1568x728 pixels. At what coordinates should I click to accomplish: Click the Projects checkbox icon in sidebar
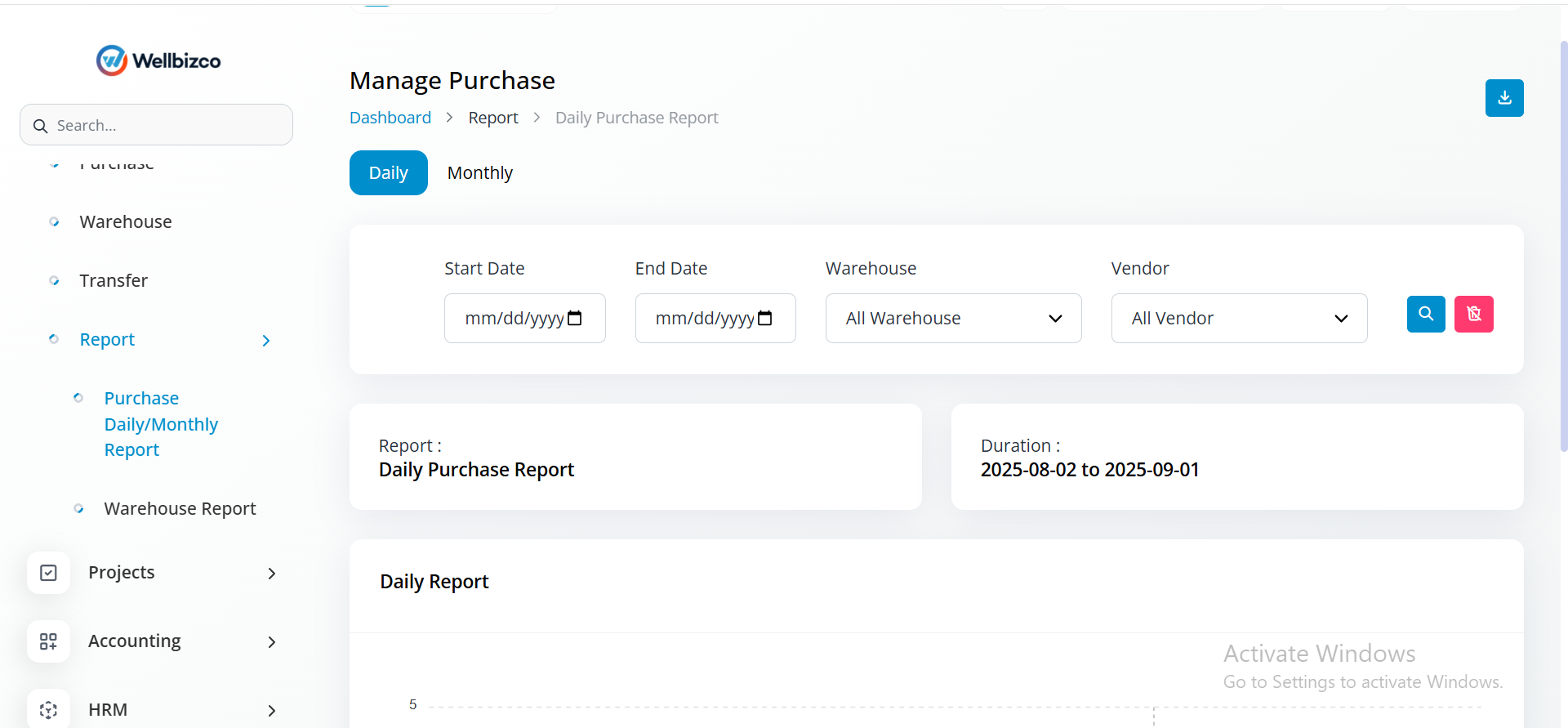point(48,573)
